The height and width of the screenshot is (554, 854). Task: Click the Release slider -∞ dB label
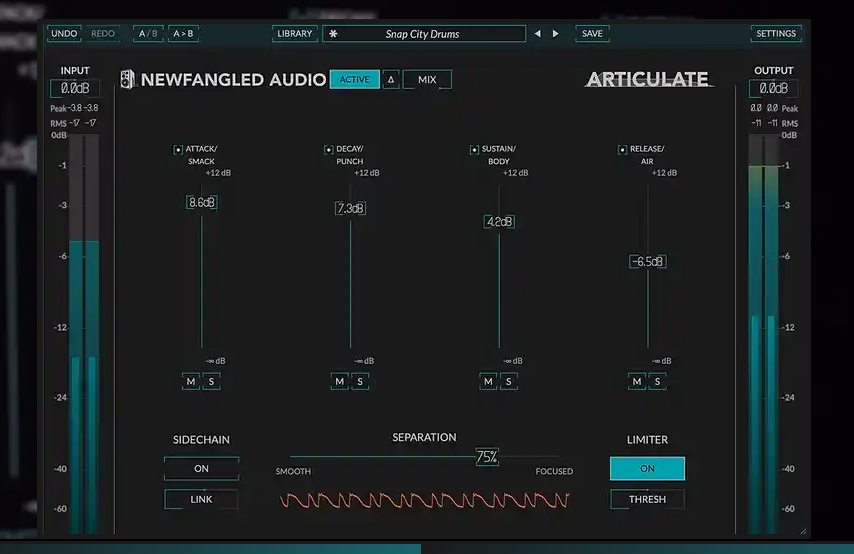point(662,361)
